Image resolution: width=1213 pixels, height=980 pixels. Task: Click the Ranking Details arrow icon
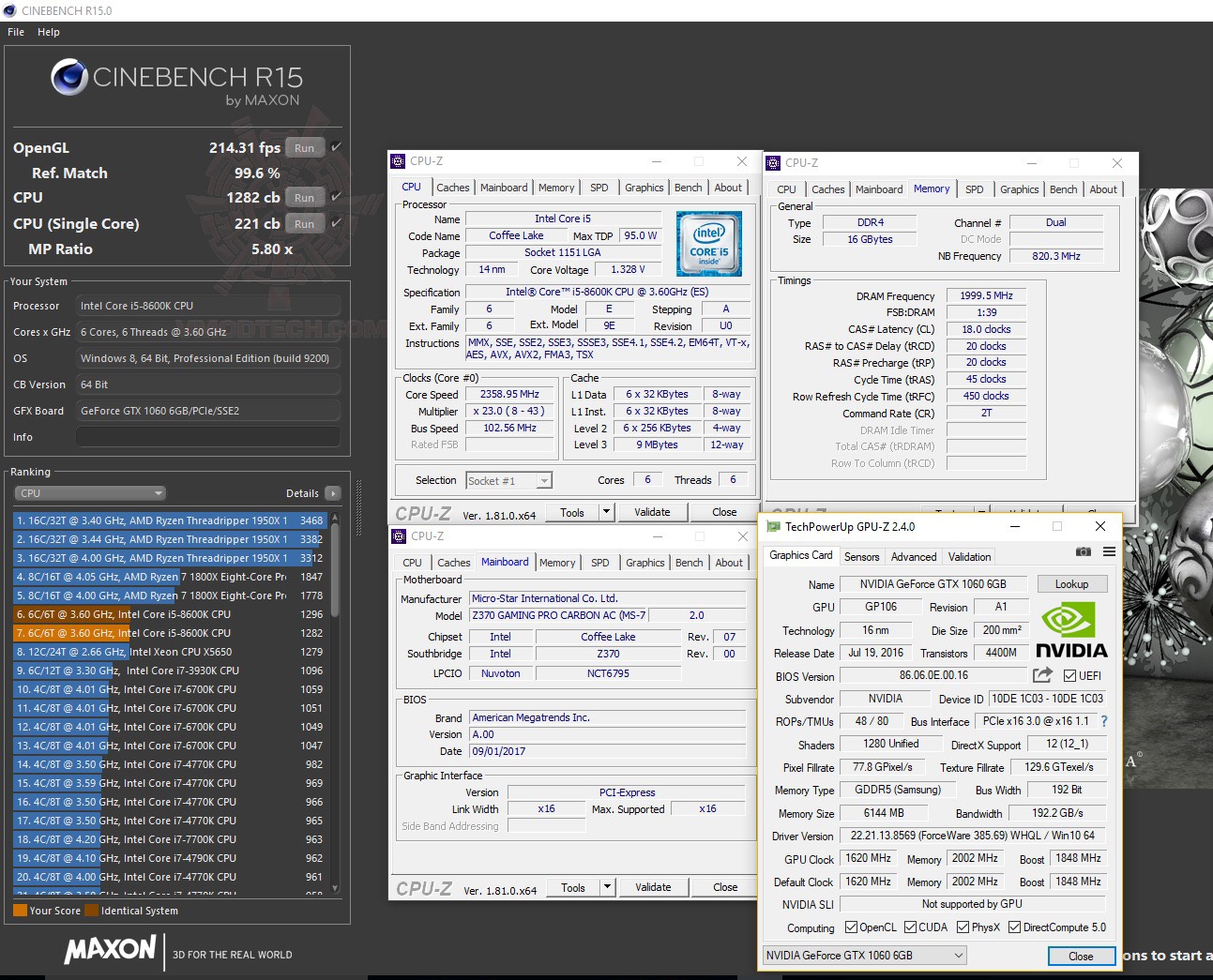pyautogui.click(x=332, y=493)
